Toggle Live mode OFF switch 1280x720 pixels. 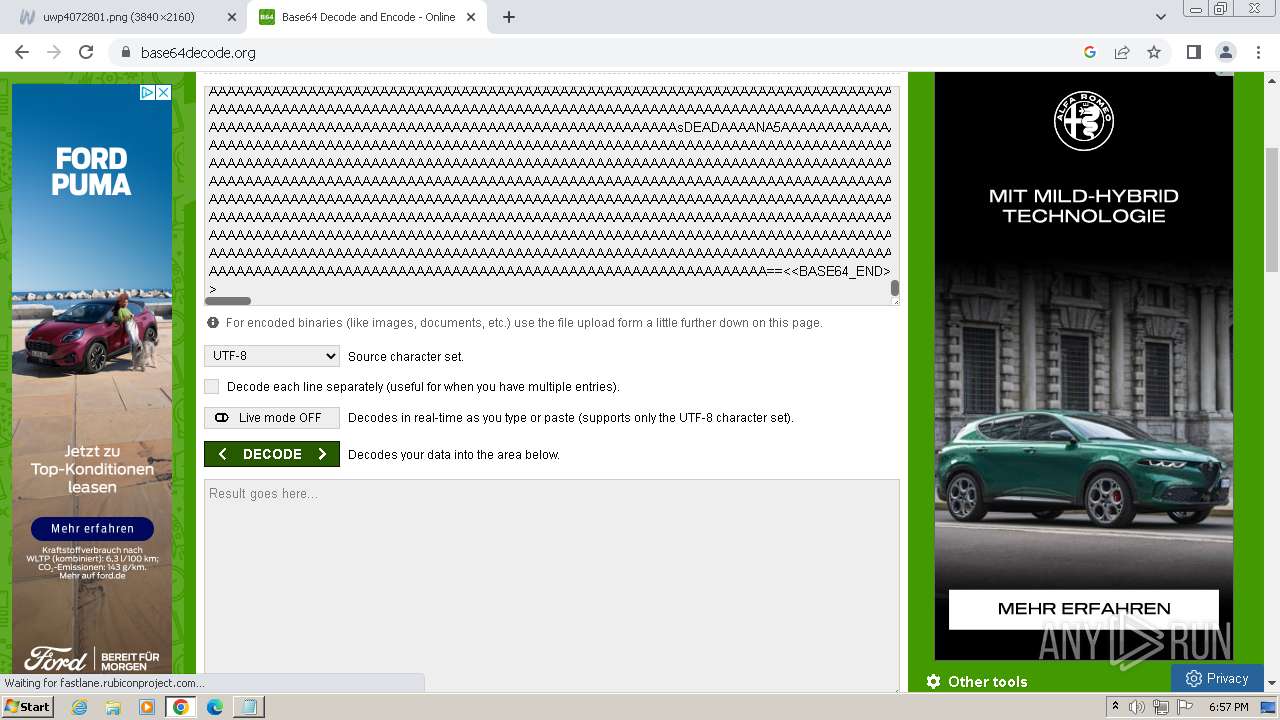[272, 418]
